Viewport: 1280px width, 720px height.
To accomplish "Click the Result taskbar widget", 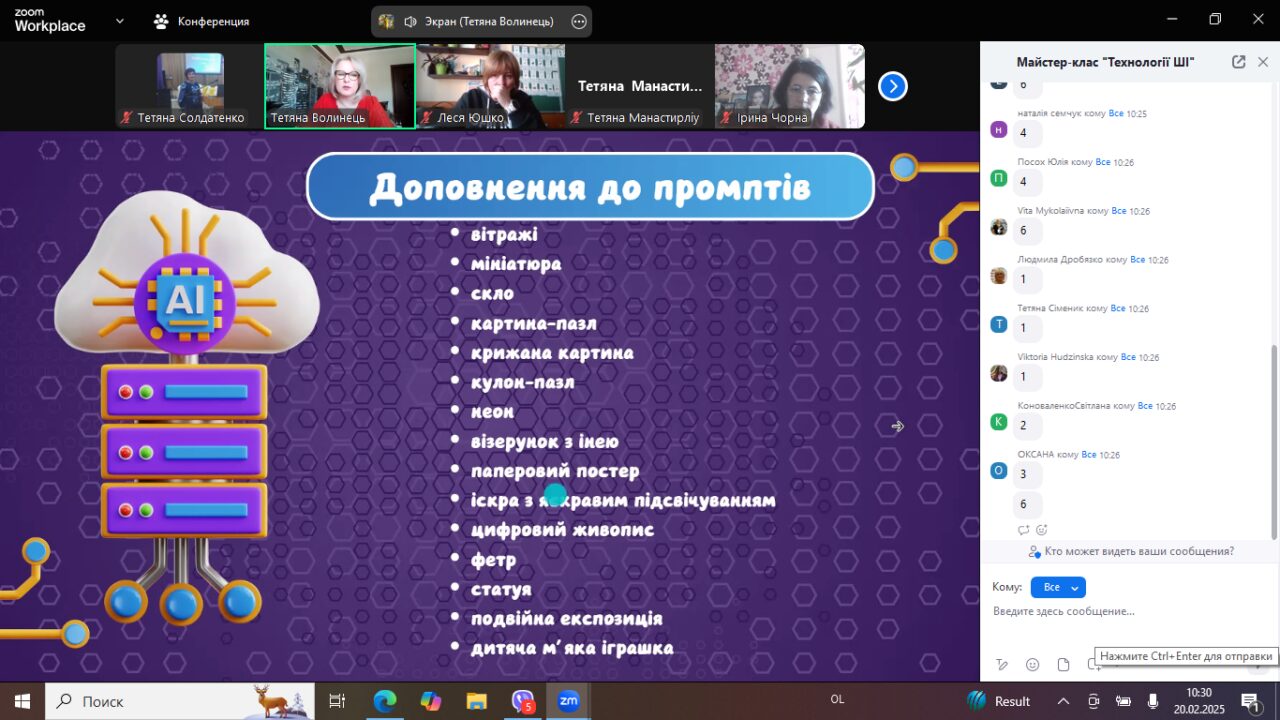I will tap(998, 701).
